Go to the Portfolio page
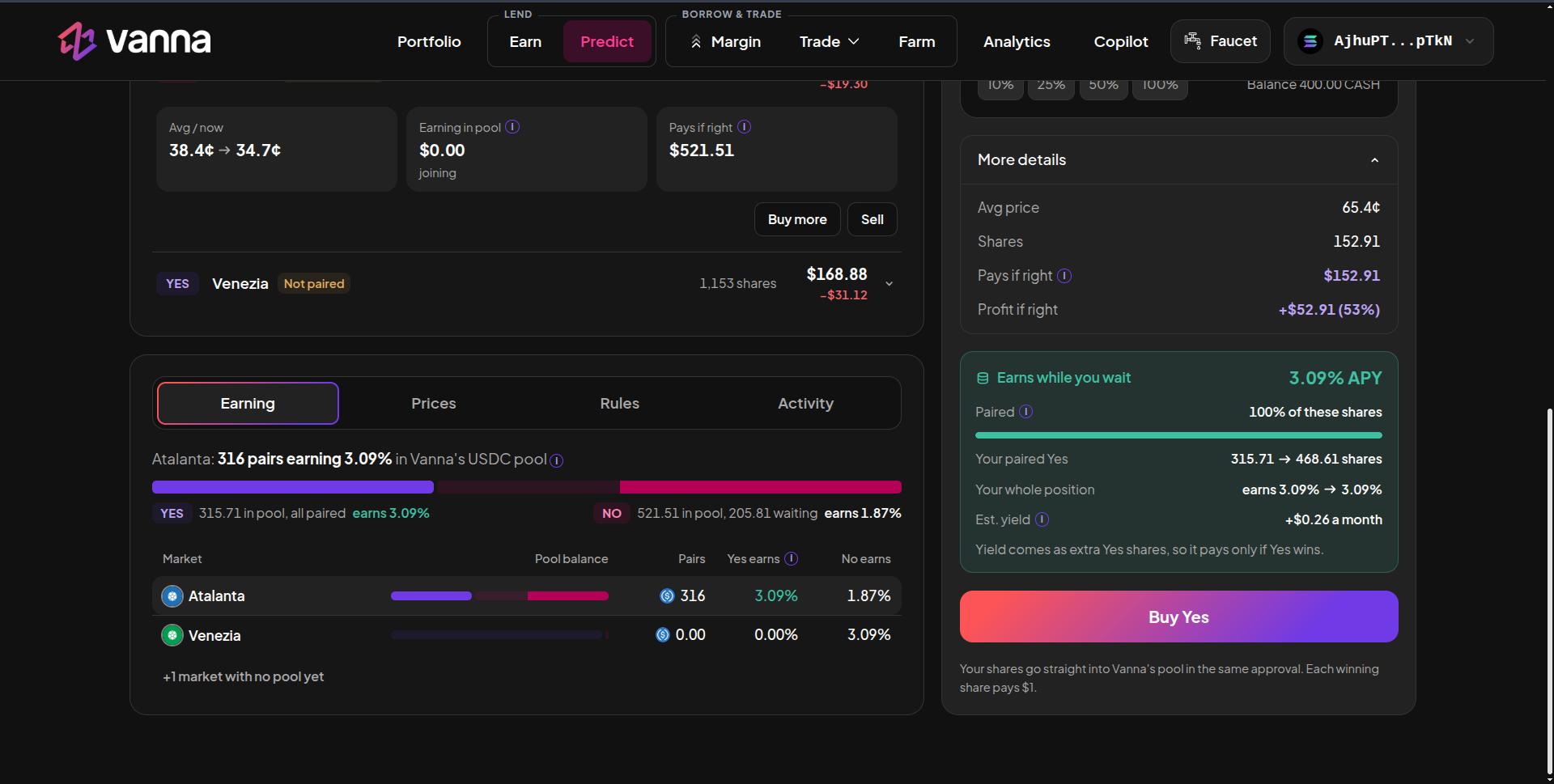The image size is (1554, 784). 429,41
